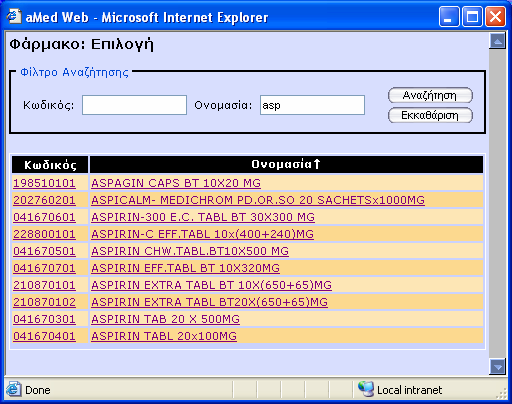Focus the Κωδικός input field

[134, 105]
